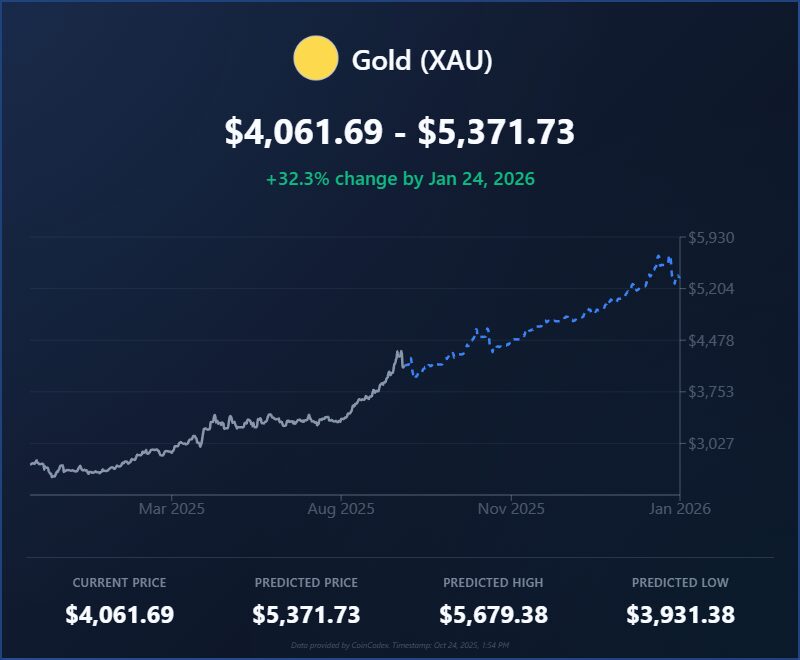
Task: Select the $5,930 y-axis label
Action: tap(712, 238)
